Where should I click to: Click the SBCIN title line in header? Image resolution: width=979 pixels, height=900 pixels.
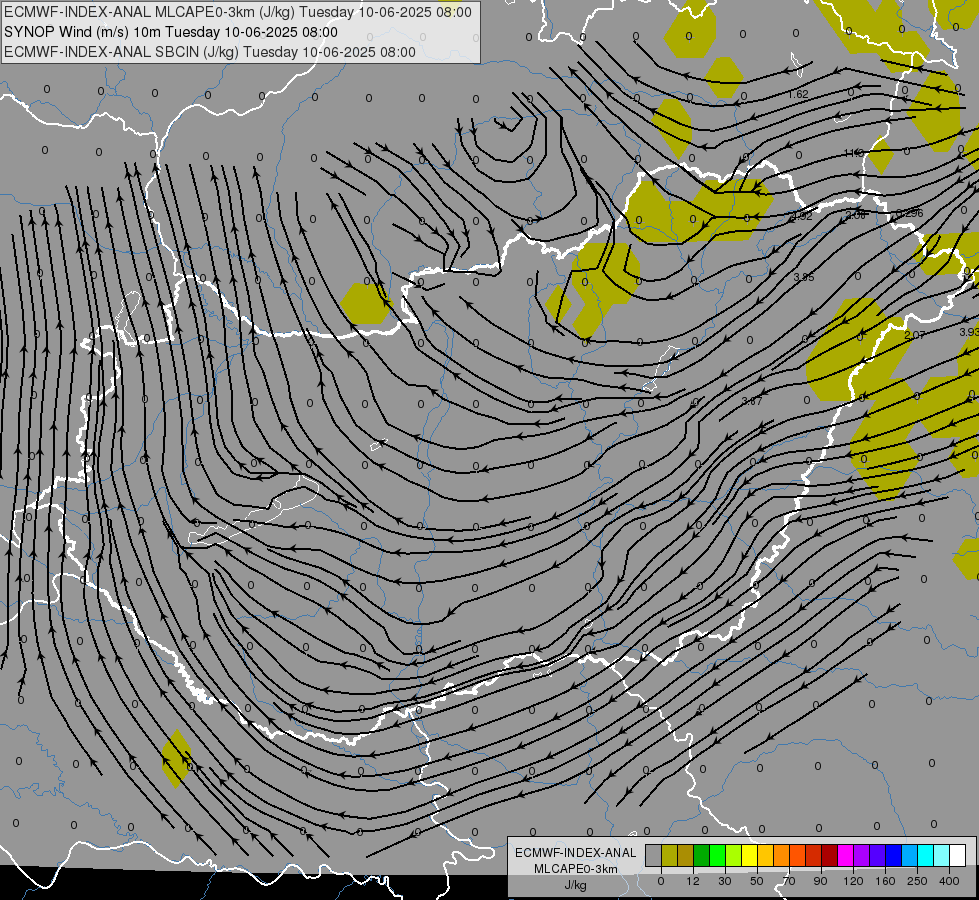point(210,52)
